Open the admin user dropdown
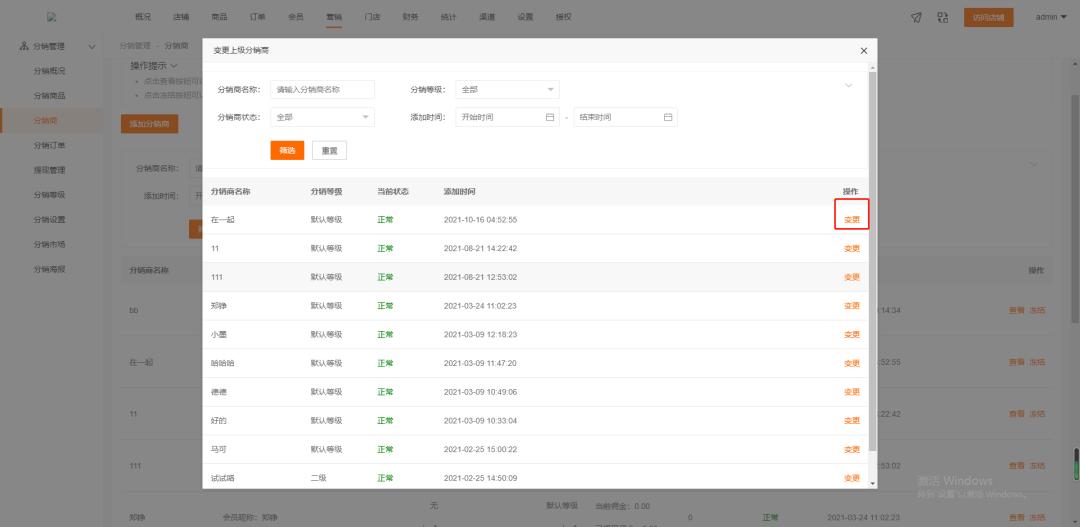This screenshot has width=1080, height=527. (1050, 17)
